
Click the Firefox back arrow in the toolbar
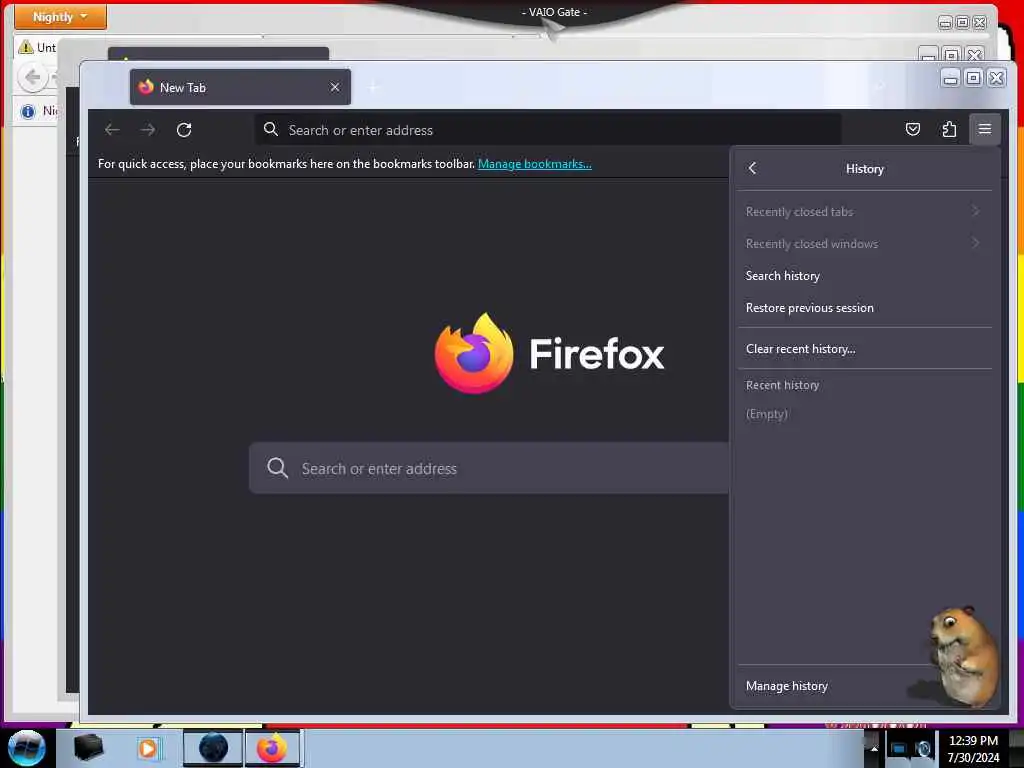point(112,130)
